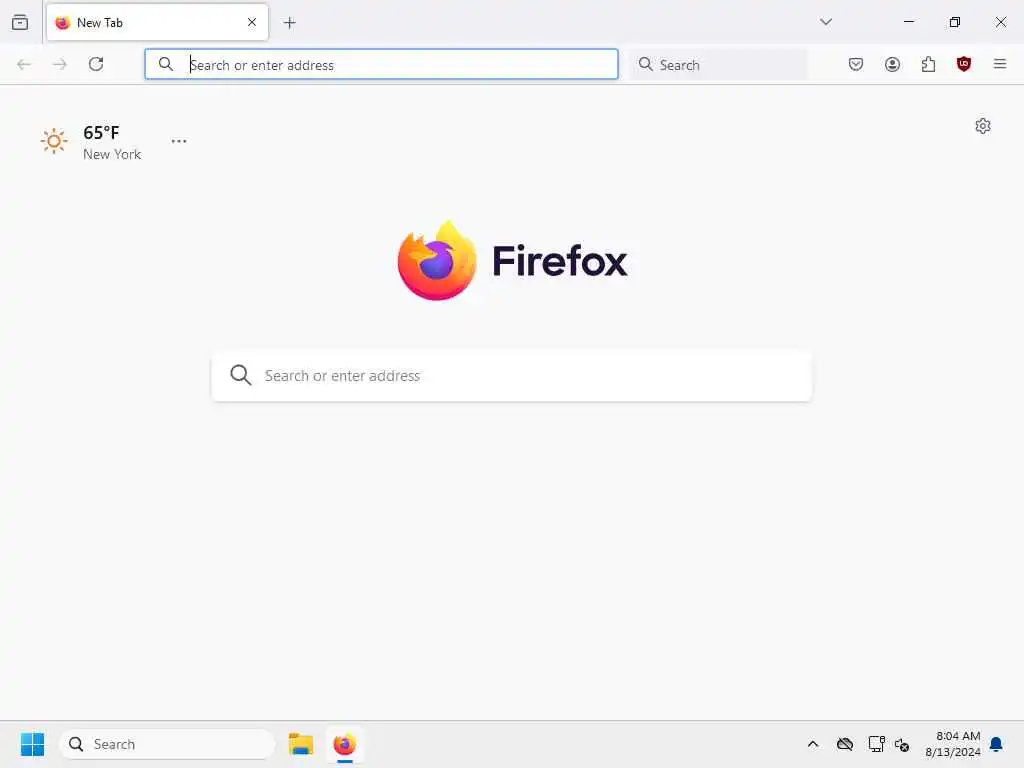Click the Firefox taskbar icon
The width and height of the screenshot is (1024, 768).
(345, 744)
